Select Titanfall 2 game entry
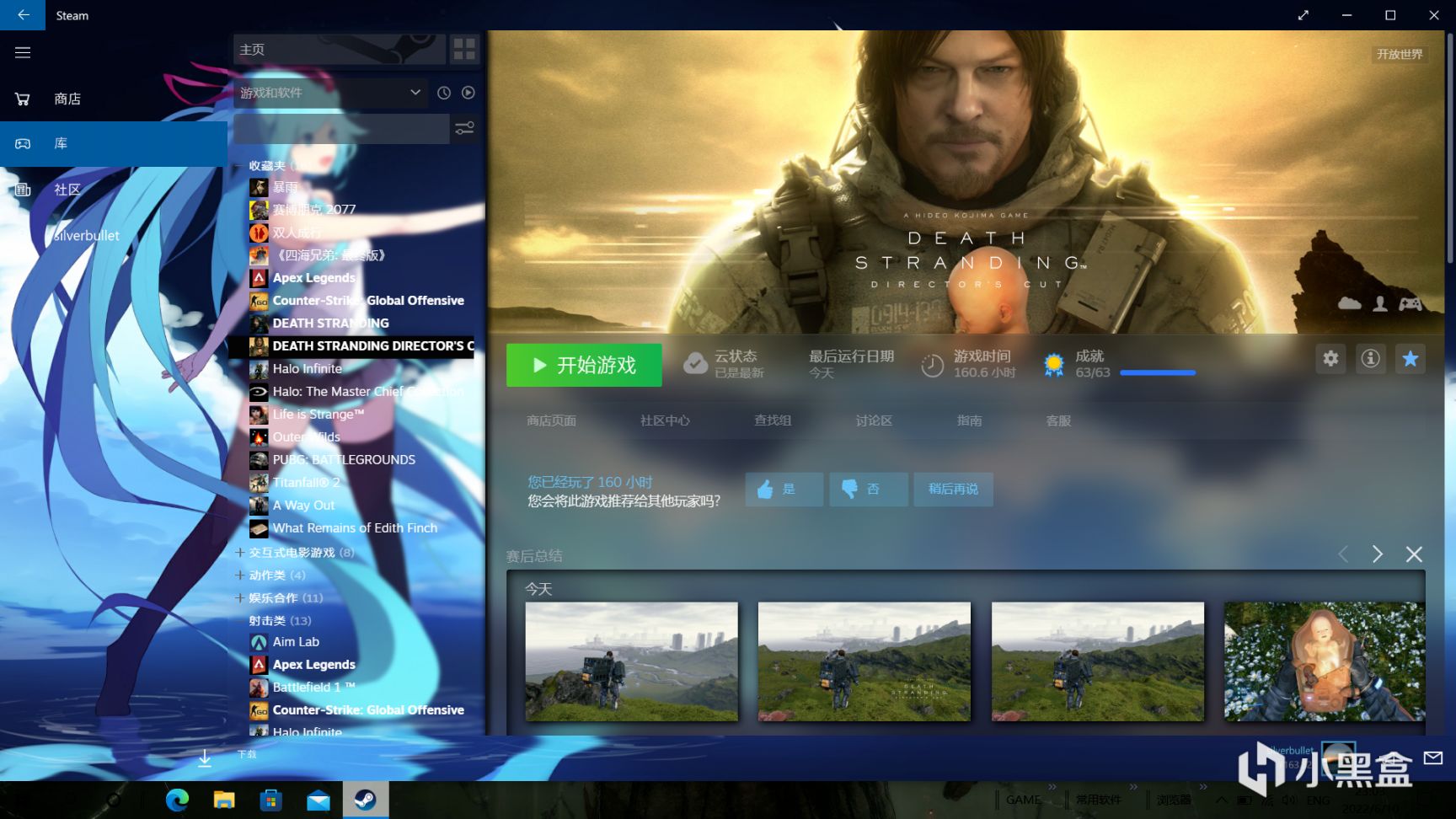Image resolution: width=1456 pixels, height=819 pixels. [x=306, y=482]
